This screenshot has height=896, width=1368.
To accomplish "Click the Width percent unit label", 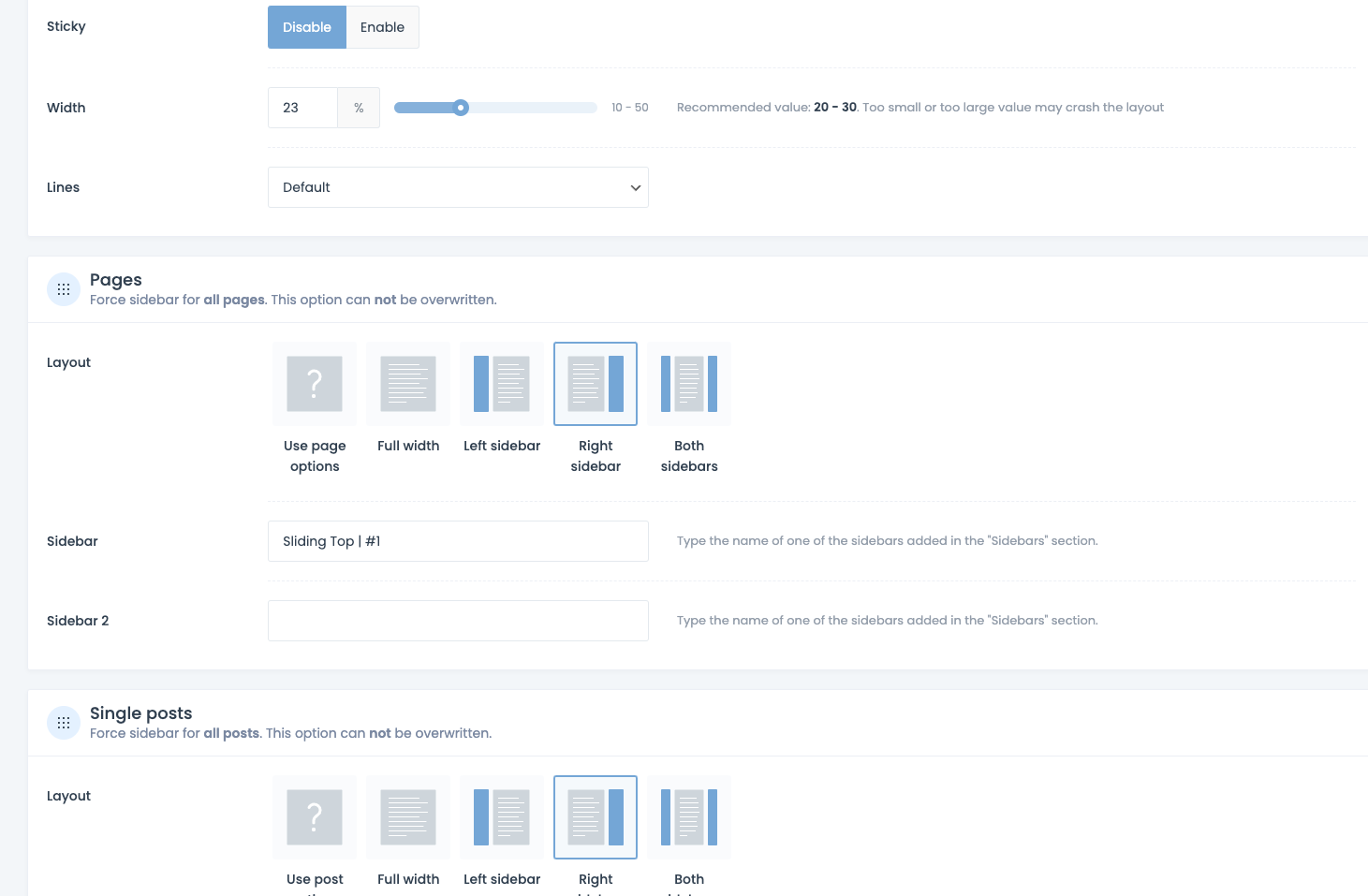I will coord(359,108).
